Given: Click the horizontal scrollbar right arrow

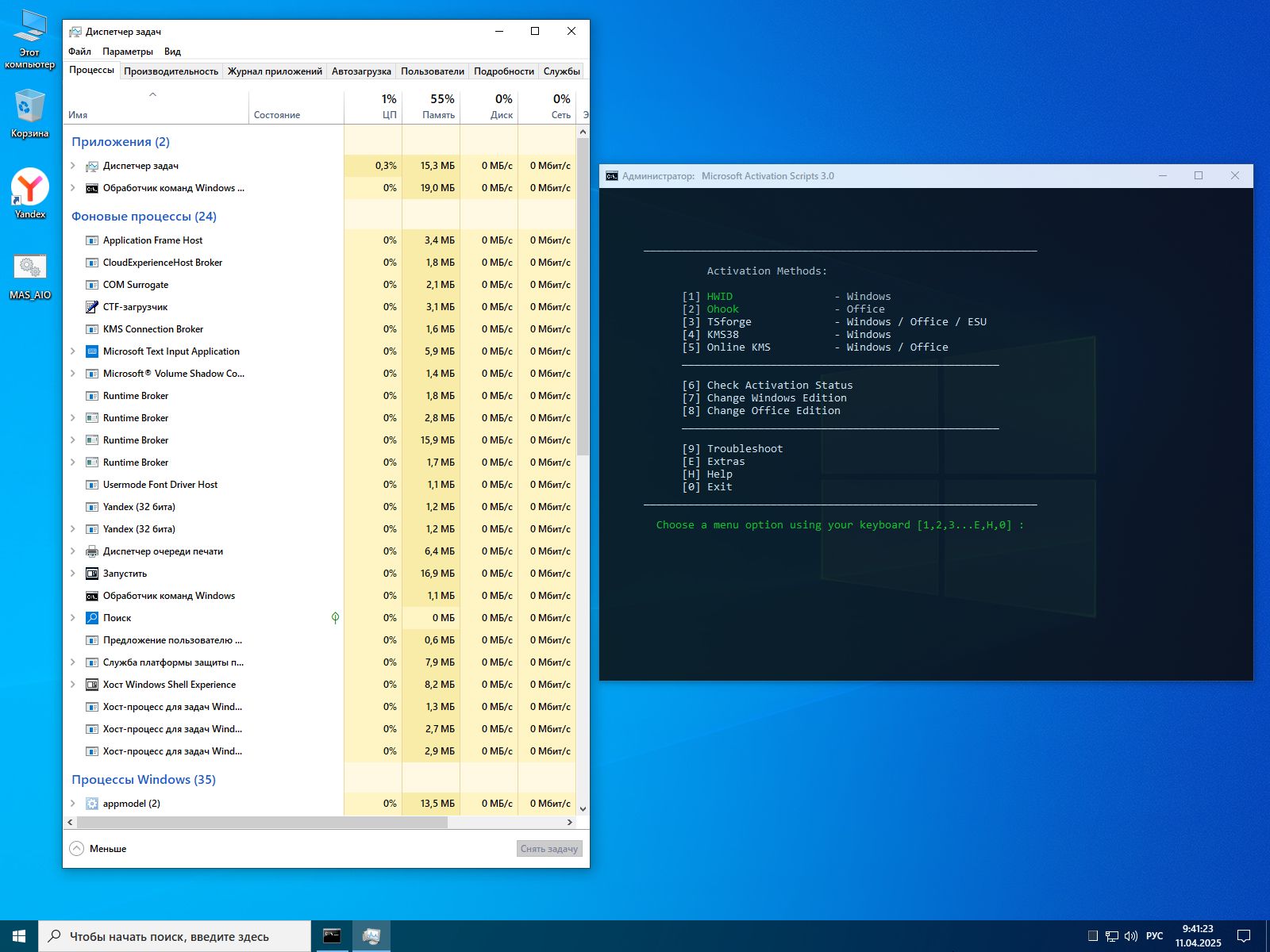Looking at the screenshot, I should 570,823.
